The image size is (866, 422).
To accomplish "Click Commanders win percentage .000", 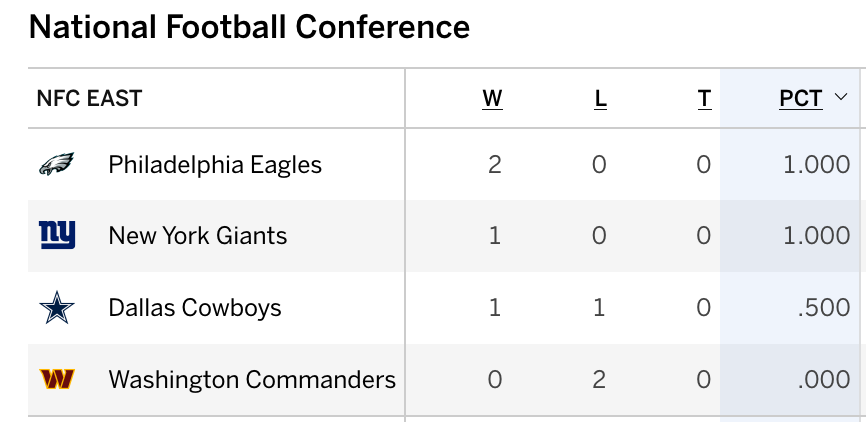I will coord(824,379).
